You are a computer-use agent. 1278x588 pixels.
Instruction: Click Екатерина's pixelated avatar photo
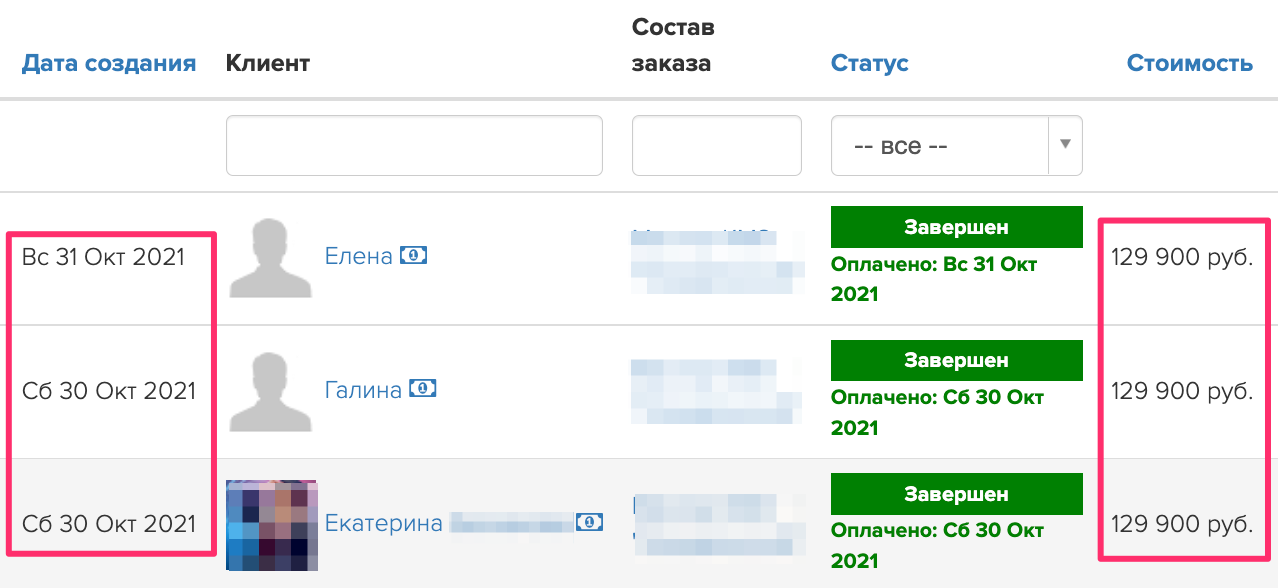pos(271,525)
